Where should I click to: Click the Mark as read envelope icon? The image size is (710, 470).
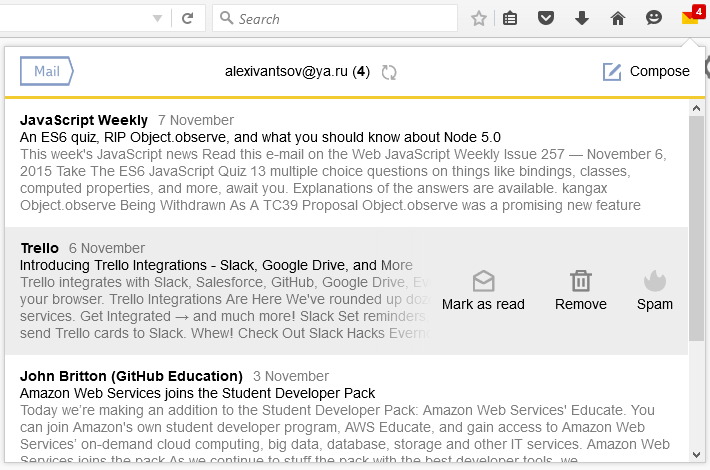tap(484, 281)
